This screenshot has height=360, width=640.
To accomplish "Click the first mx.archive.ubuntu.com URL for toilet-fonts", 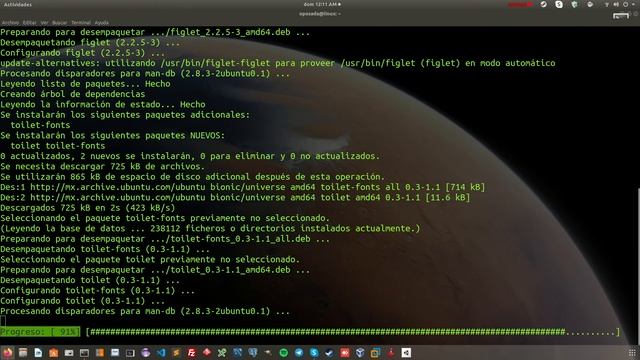I will pos(118,187).
